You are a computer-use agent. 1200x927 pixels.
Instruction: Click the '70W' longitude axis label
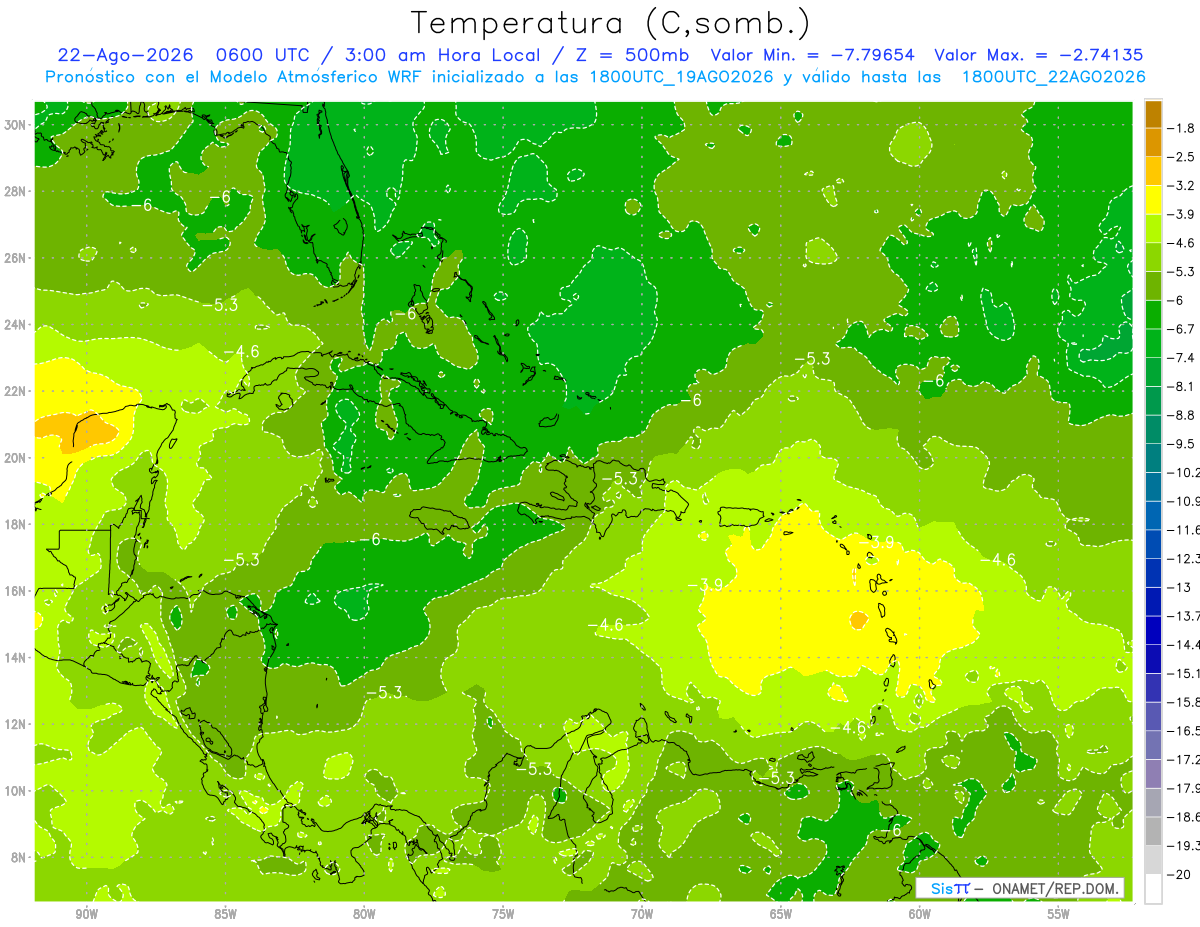pos(642,914)
